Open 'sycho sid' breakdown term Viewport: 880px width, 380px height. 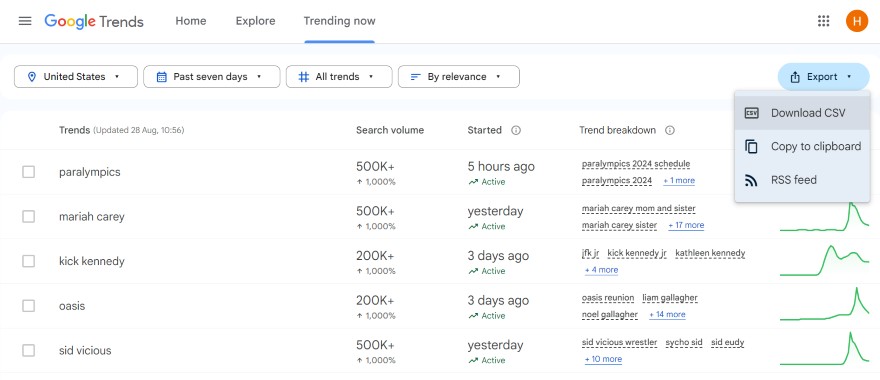(684, 342)
